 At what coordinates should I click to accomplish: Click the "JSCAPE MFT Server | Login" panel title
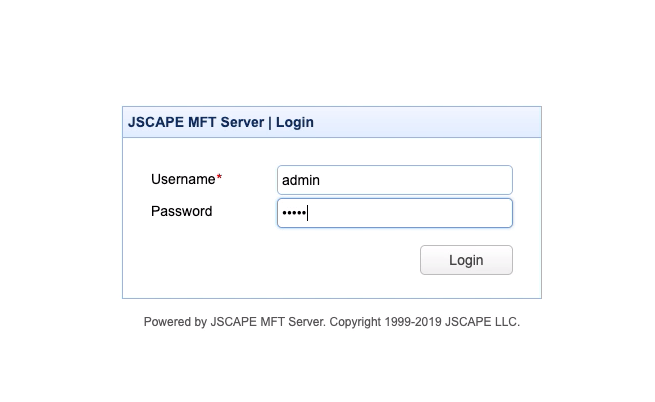tap(221, 123)
